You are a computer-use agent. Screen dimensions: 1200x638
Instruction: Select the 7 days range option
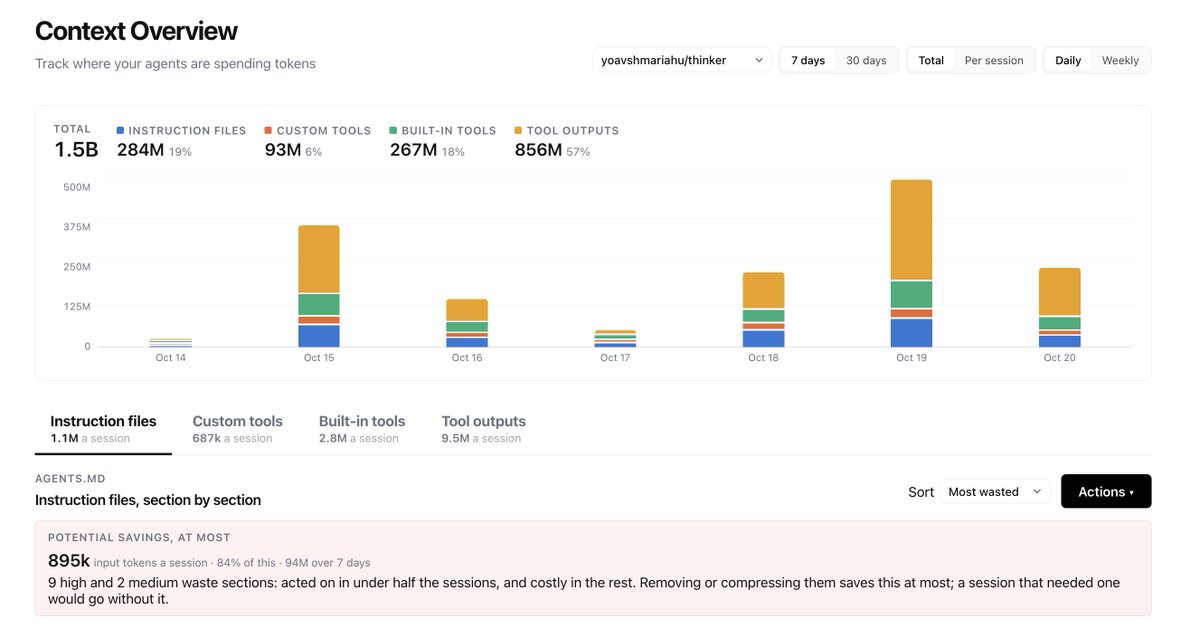[x=808, y=60]
